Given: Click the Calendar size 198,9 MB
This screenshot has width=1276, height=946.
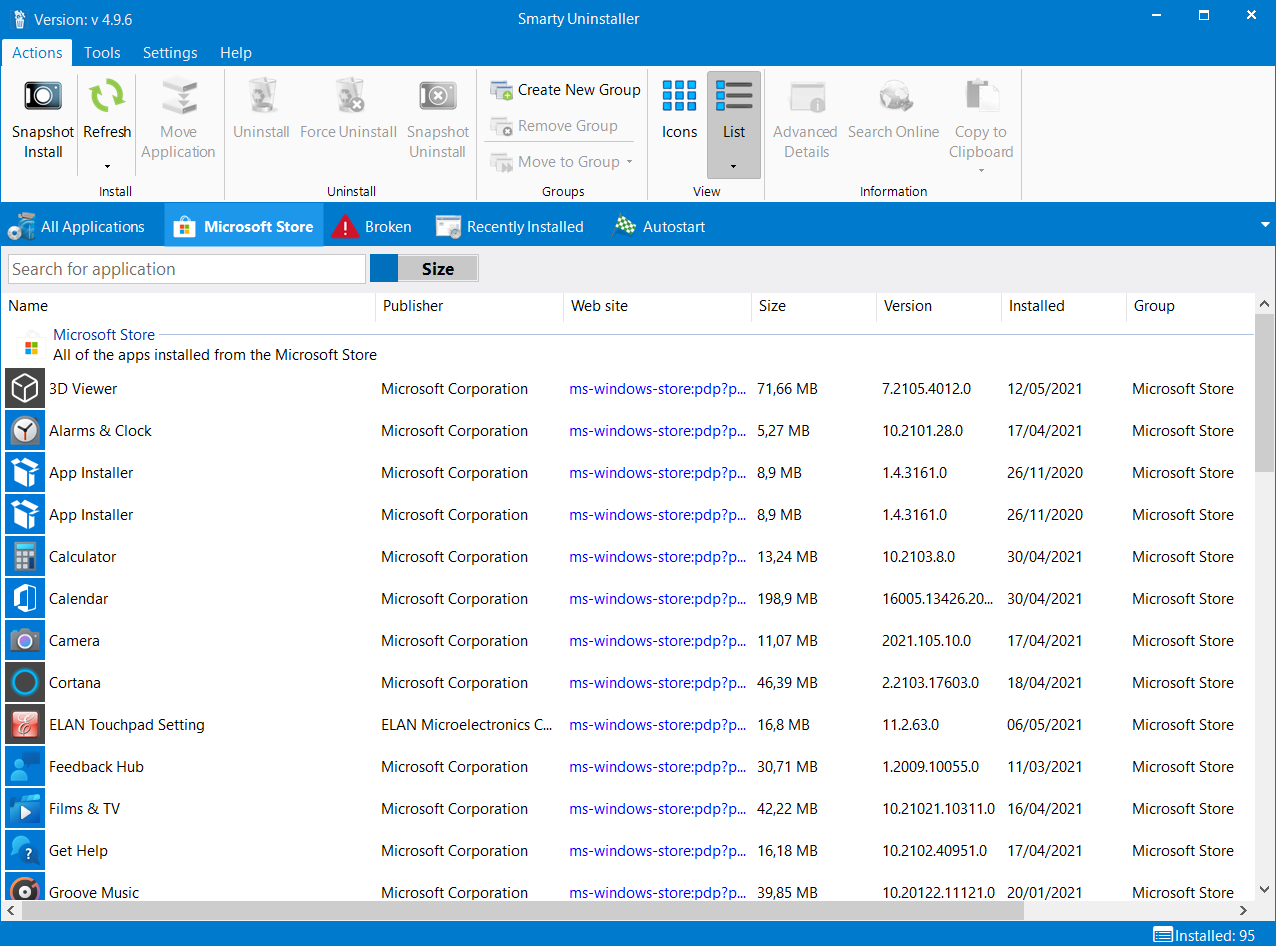Looking at the screenshot, I should tap(788, 599).
